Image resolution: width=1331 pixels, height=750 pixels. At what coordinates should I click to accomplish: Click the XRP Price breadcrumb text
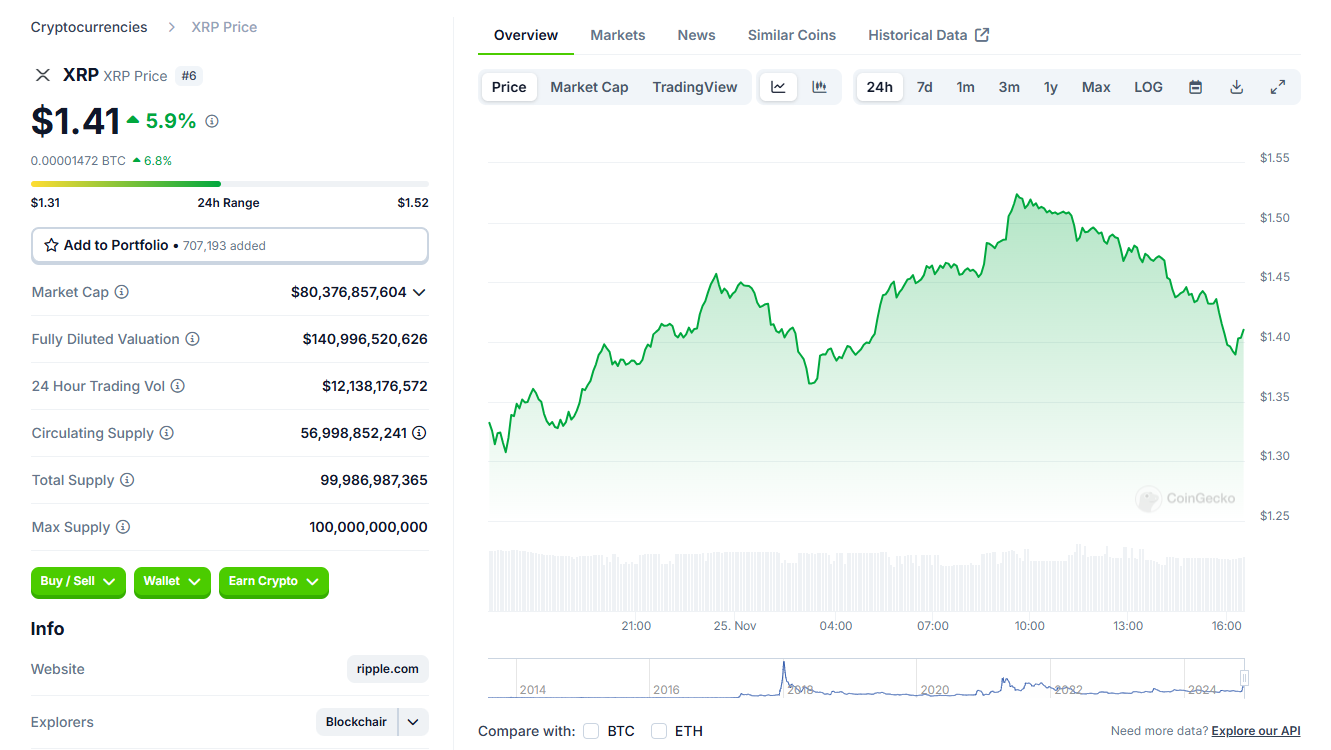(x=224, y=27)
